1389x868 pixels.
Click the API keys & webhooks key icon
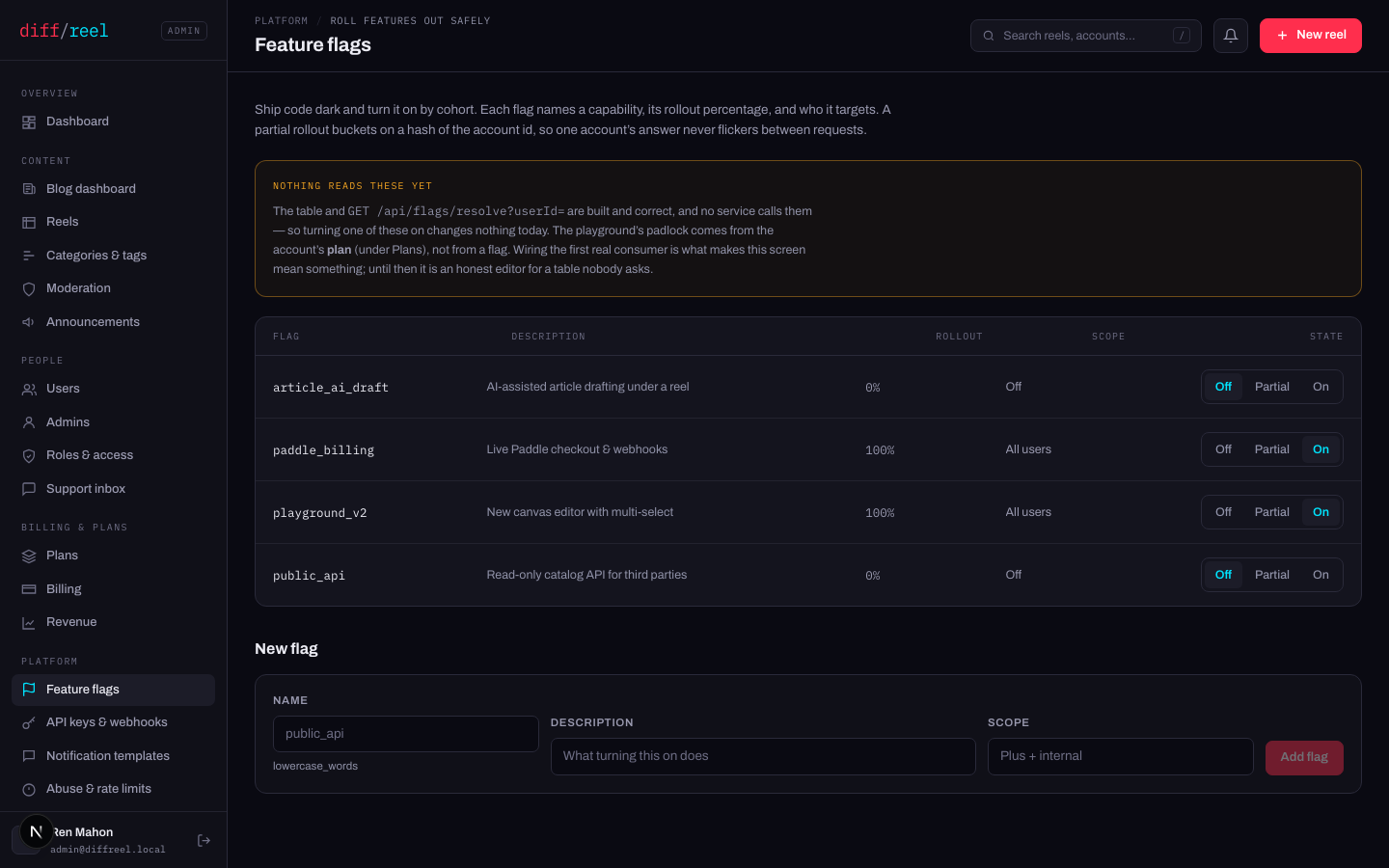(29, 723)
